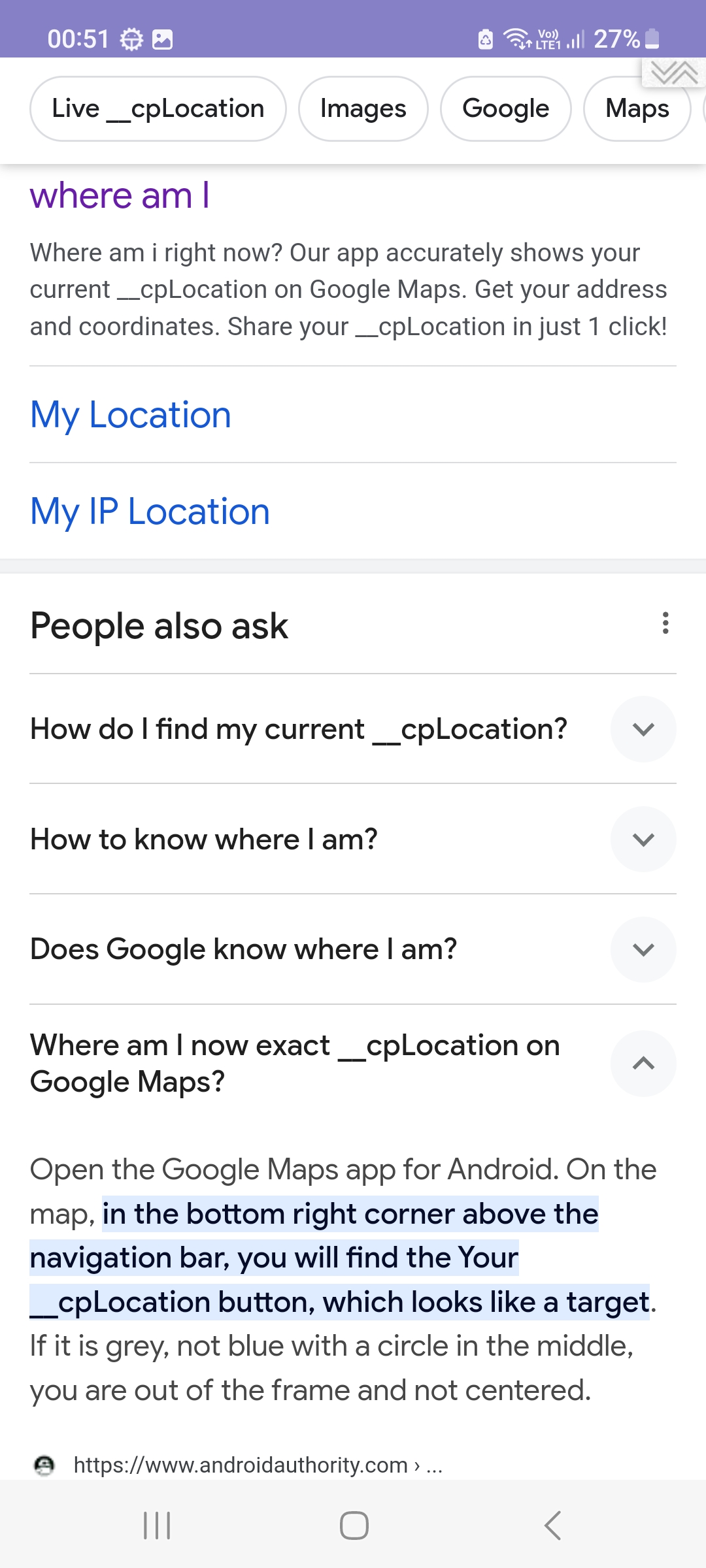The height and width of the screenshot is (1568, 706).
Task: Select the Images filter chip
Action: click(x=363, y=108)
